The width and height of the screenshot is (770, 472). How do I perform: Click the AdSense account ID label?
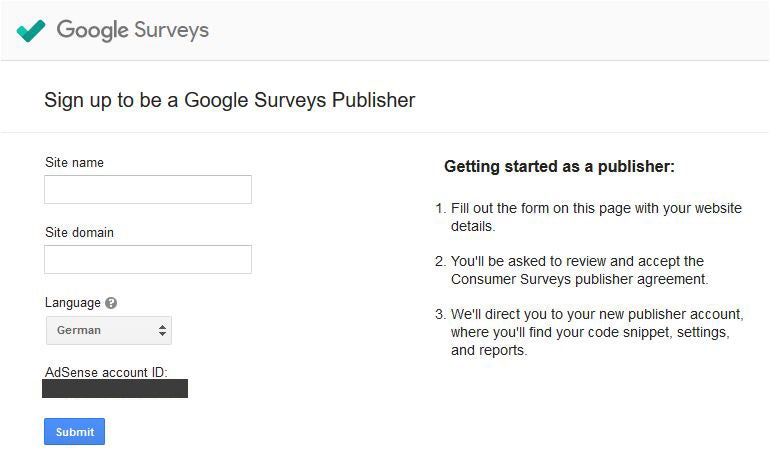point(105,373)
